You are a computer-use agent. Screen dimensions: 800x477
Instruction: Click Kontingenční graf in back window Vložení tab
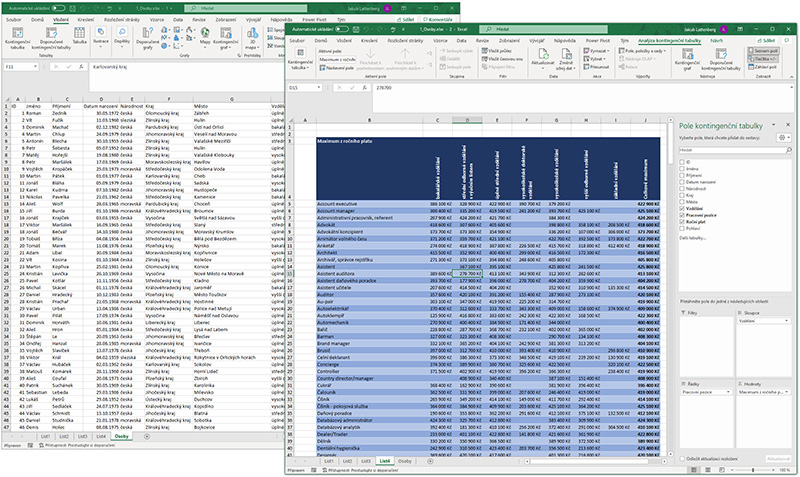pos(226,39)
